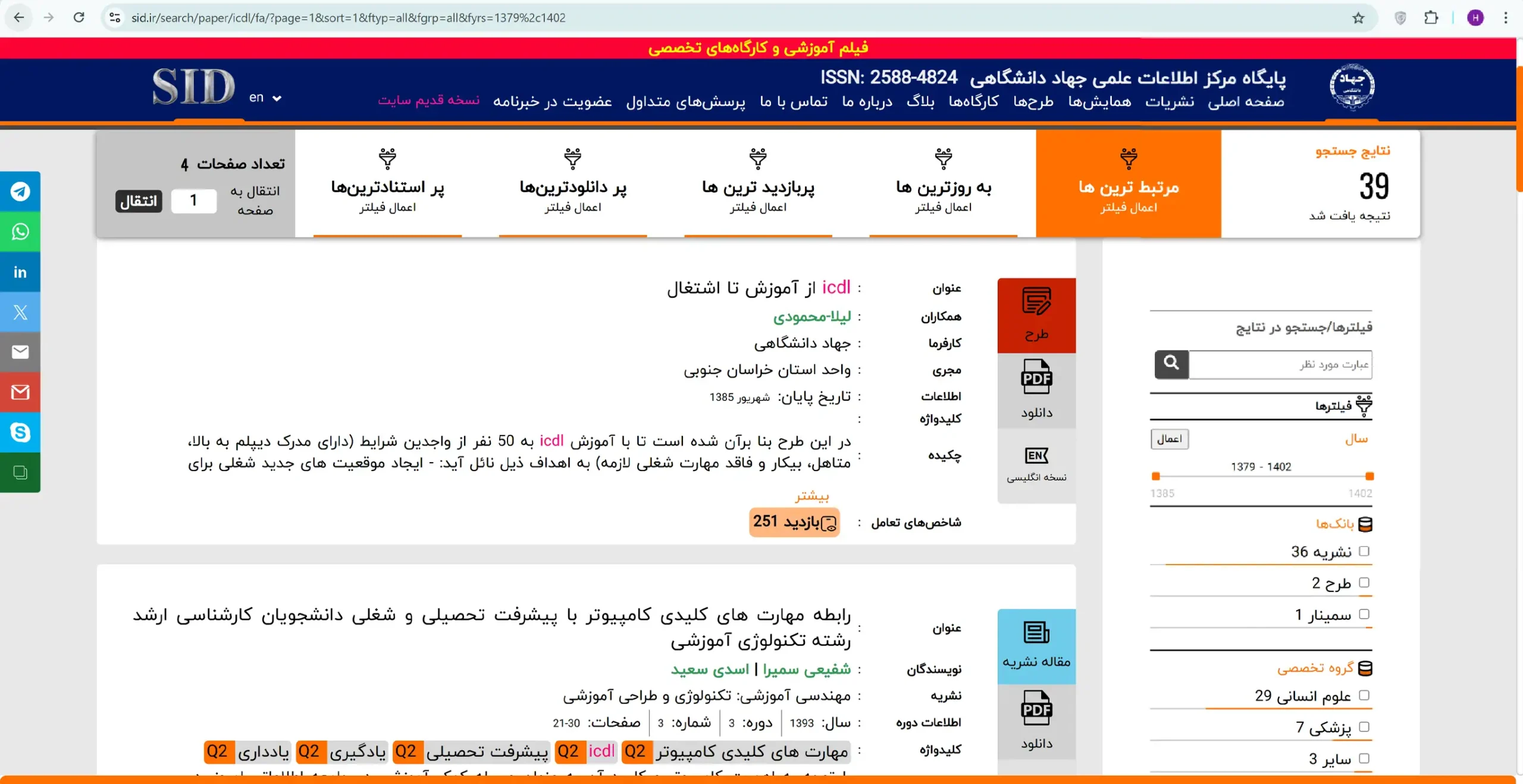Open Gmail share icon in sidebar

pyautogui.click(x=20, y=392)
